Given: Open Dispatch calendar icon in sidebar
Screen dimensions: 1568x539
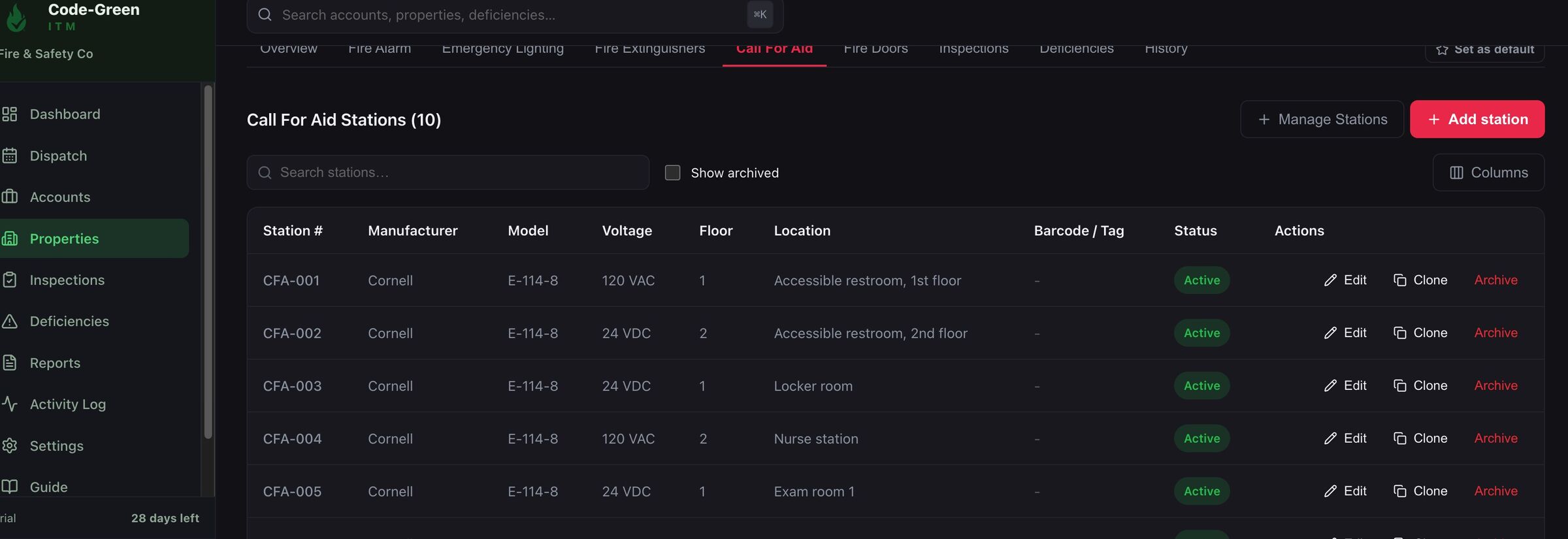Looking at the screenshot, I should (9, 155).
